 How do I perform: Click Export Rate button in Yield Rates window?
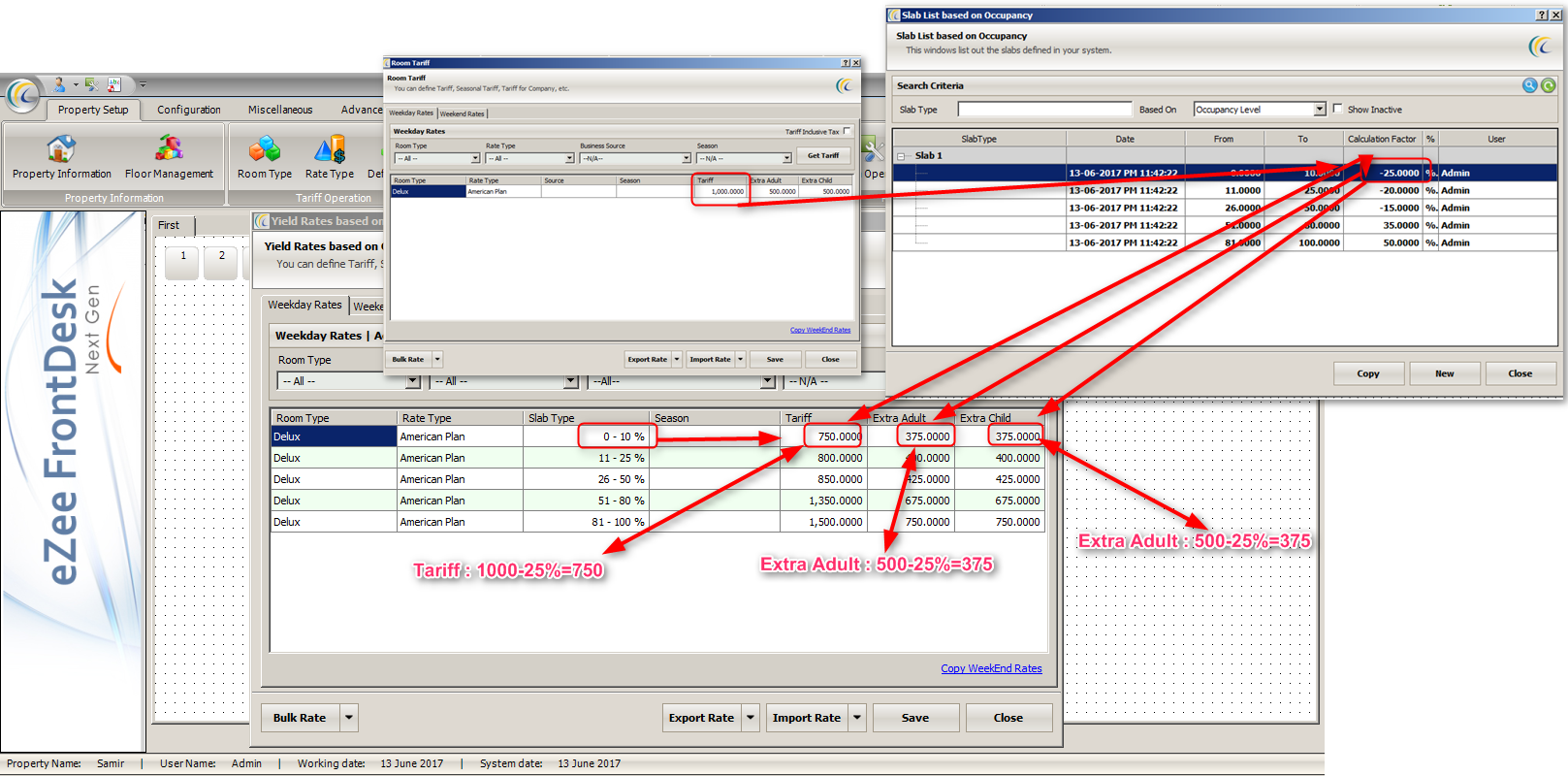coord(701,718)
